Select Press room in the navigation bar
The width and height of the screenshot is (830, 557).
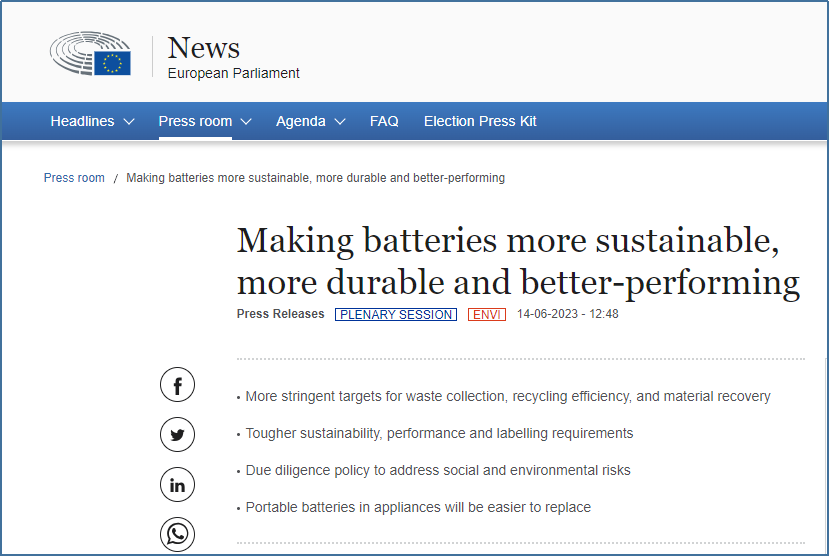195,121
